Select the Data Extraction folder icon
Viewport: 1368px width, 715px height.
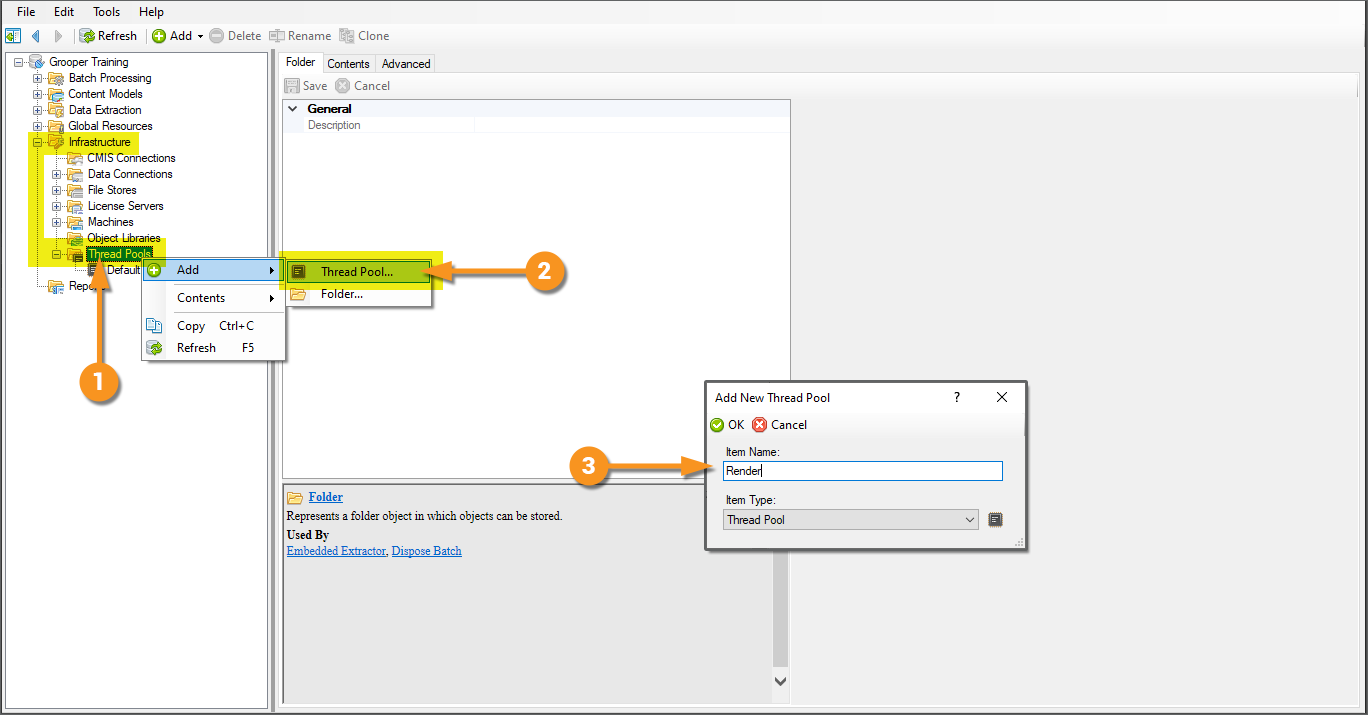pyautogui.click(x=56, y=110)
